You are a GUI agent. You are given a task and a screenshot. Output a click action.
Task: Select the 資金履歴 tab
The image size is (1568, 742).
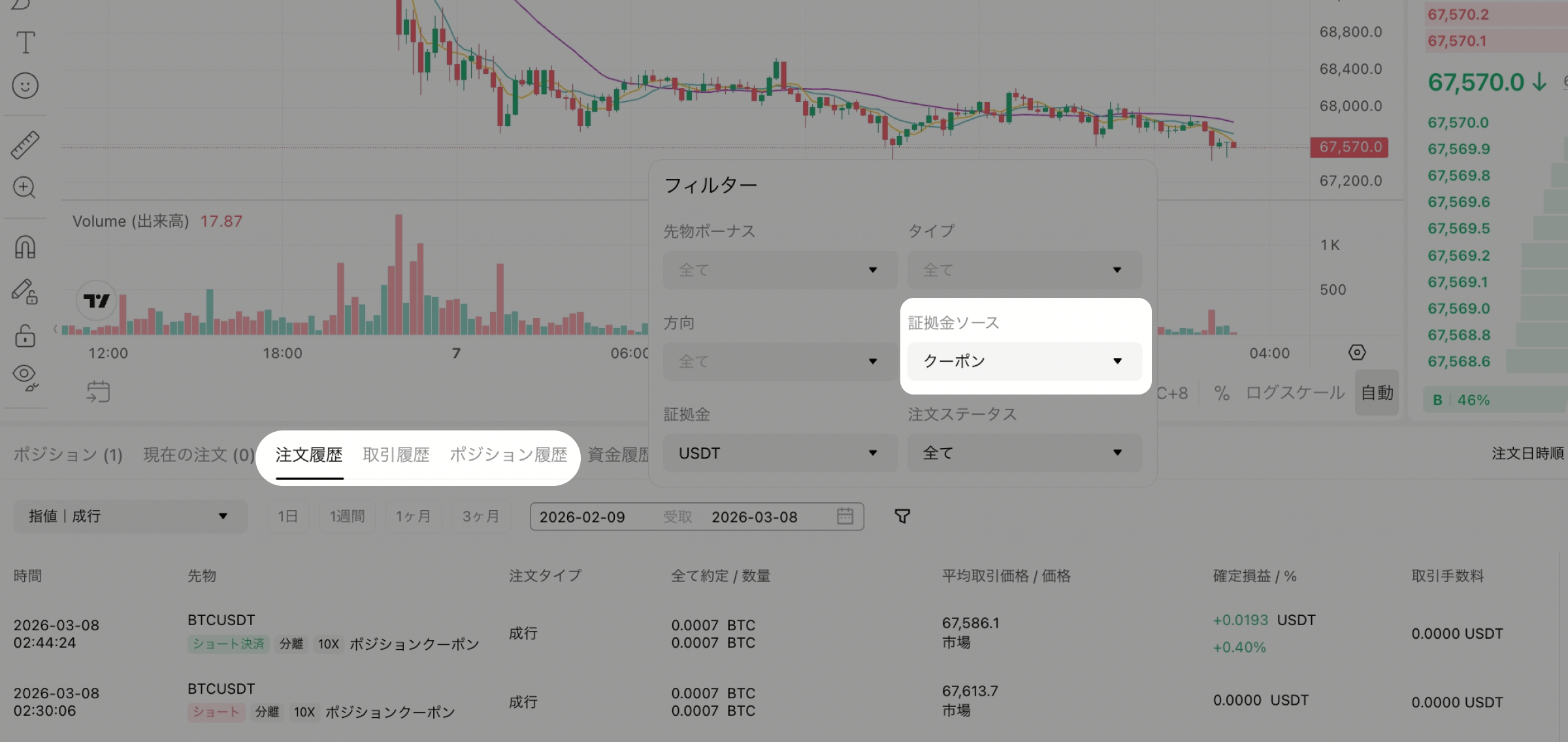pyautogui.click(x=618, y=455)
